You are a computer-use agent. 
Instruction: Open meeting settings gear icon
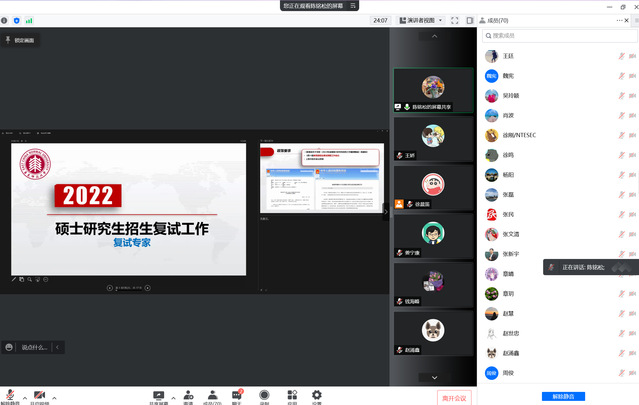[x=317, y=395]
